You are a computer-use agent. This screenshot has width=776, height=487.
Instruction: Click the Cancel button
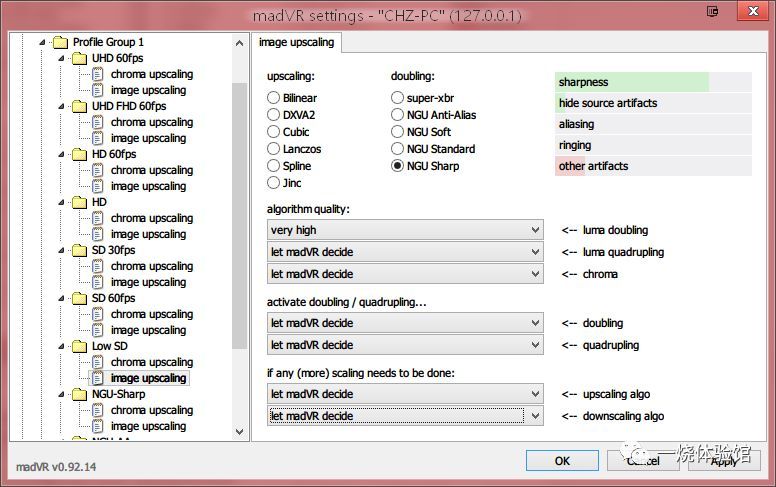pos(643,461)
